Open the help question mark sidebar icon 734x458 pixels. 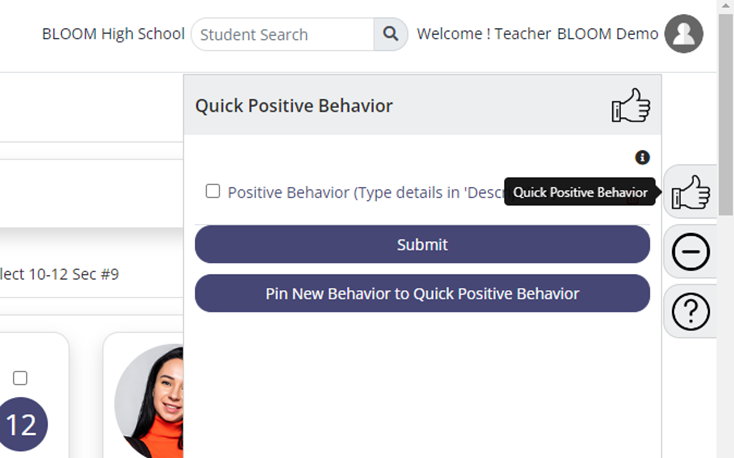(691, 311)
